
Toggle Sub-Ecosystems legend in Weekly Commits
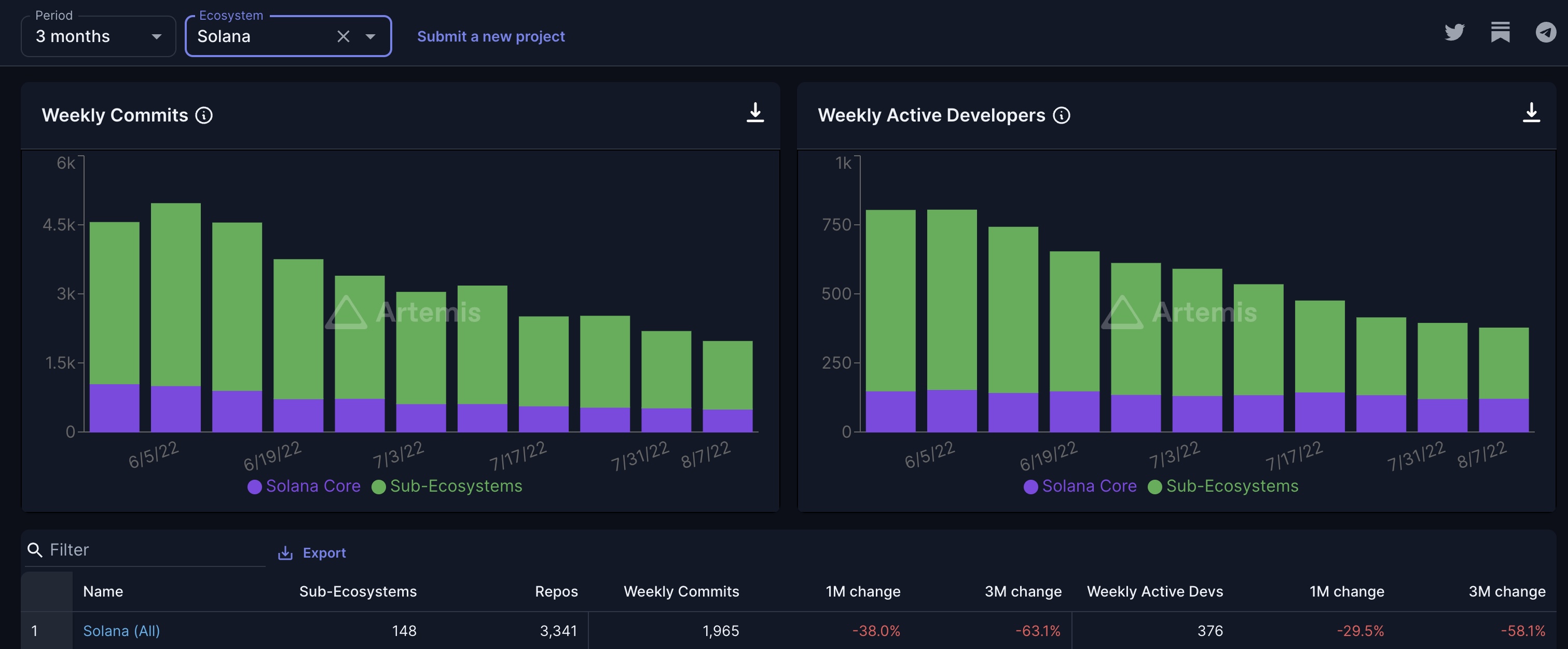click(x=447, y=486)
